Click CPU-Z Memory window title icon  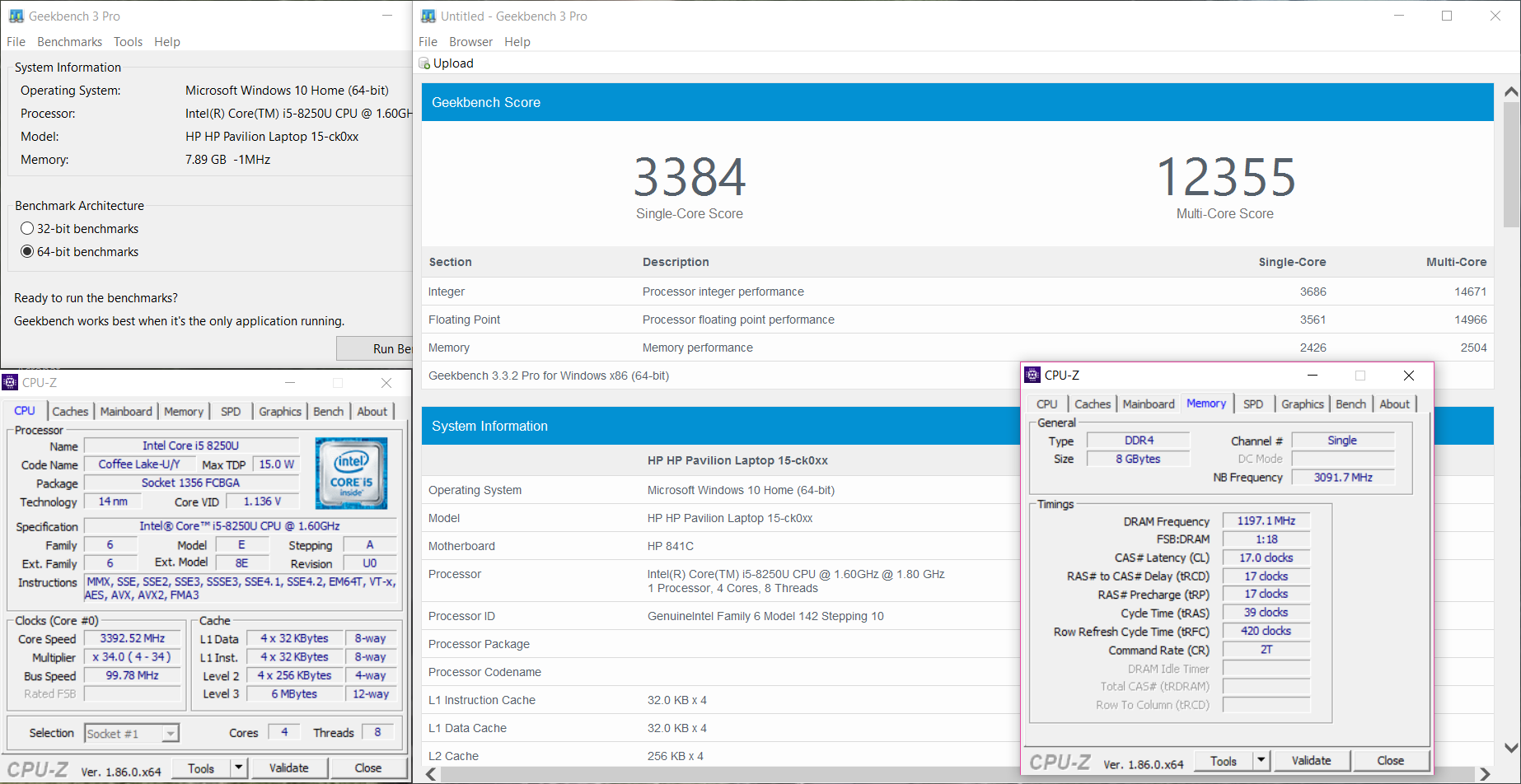(x=1032, y=375)
